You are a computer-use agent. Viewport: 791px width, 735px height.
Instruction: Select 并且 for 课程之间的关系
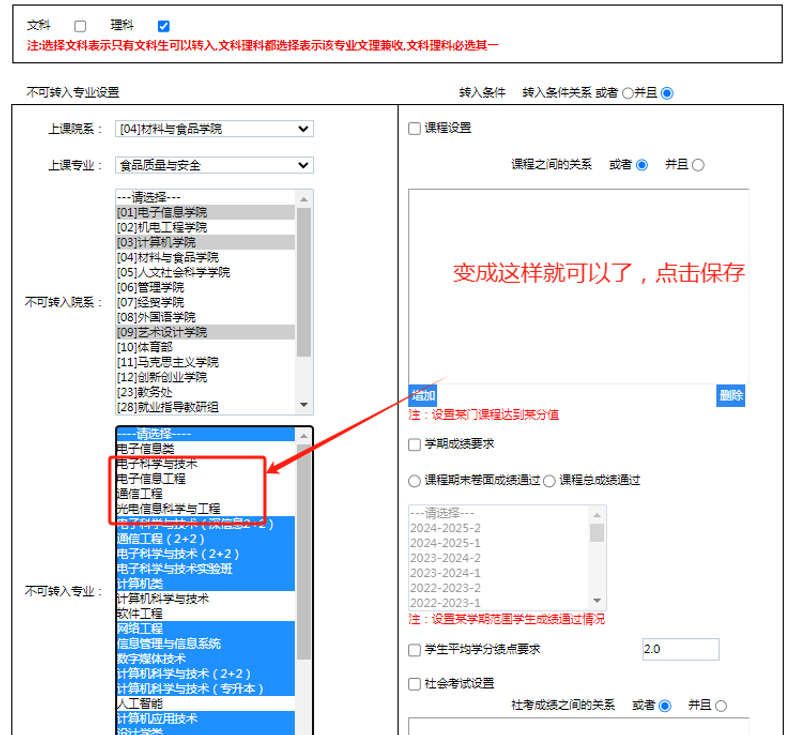(x=698, y=165)
